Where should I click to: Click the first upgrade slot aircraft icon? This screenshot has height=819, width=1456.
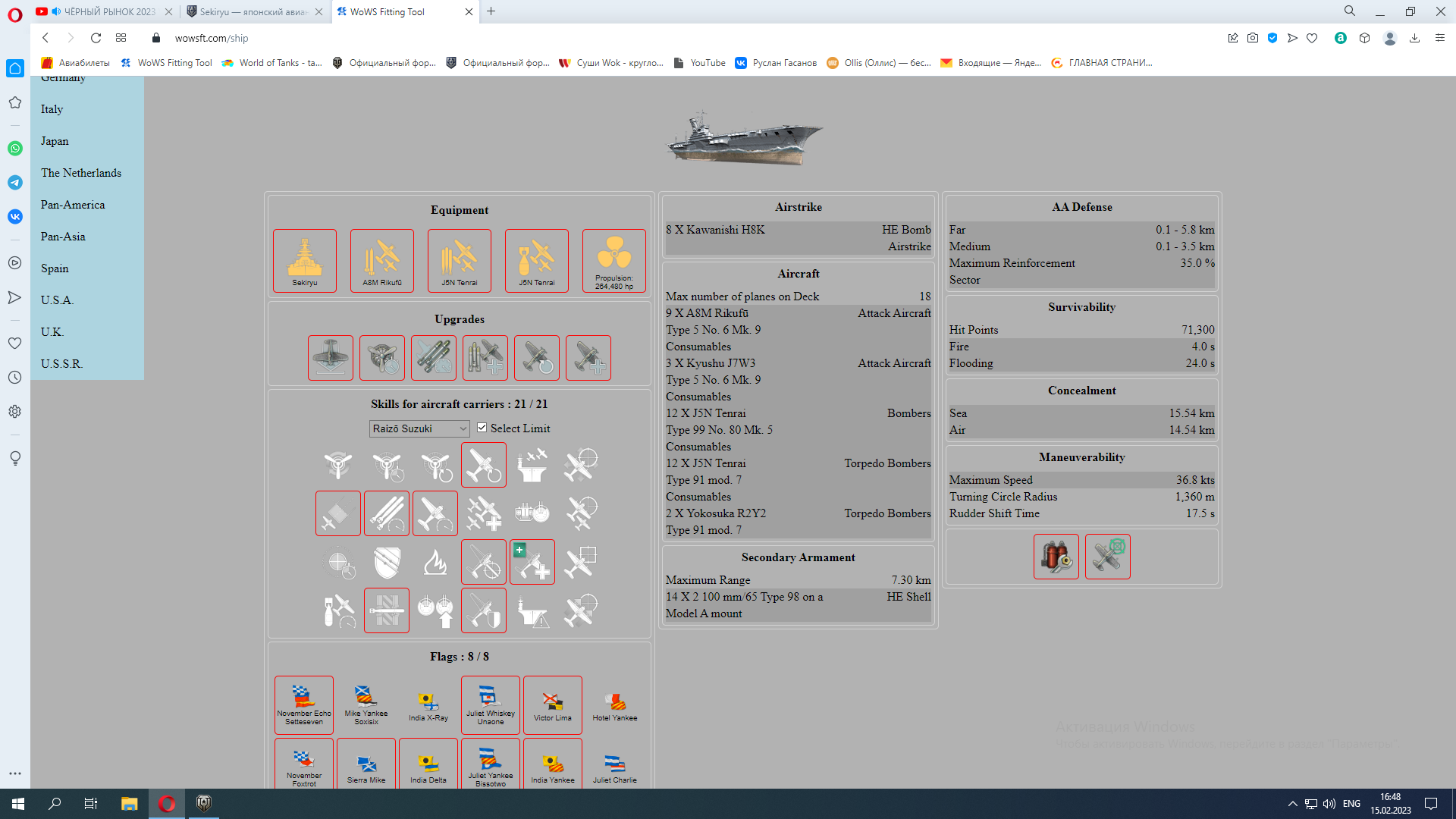(x=331, y=358)
